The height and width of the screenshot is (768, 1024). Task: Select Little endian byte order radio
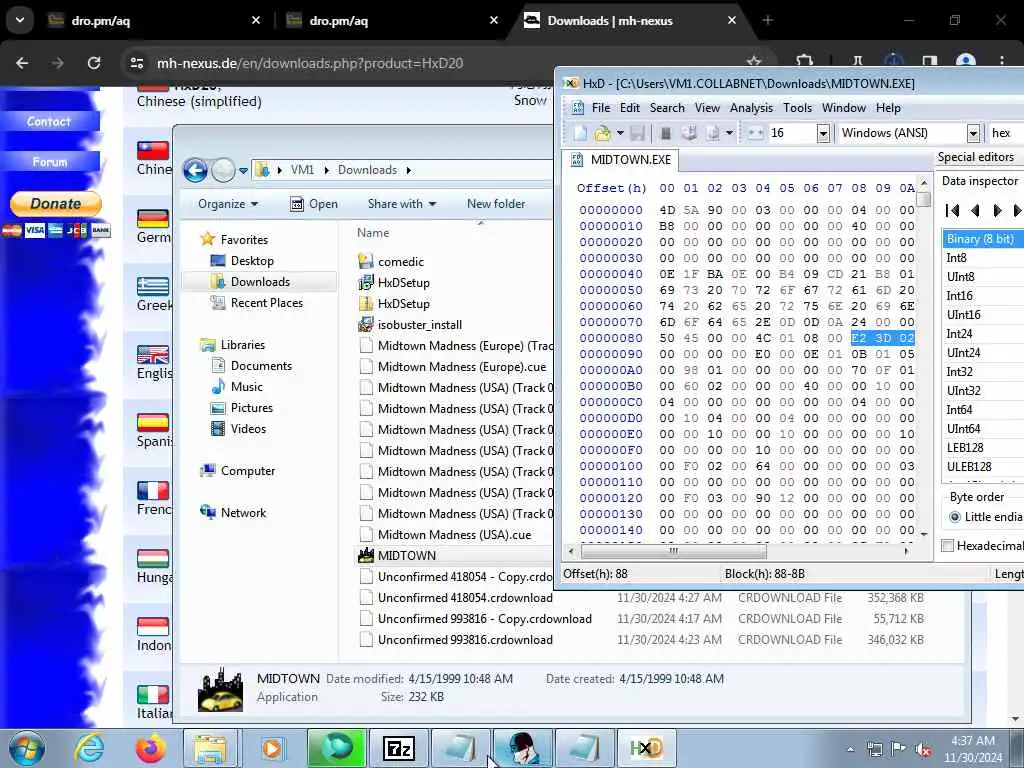coord(955,517)
